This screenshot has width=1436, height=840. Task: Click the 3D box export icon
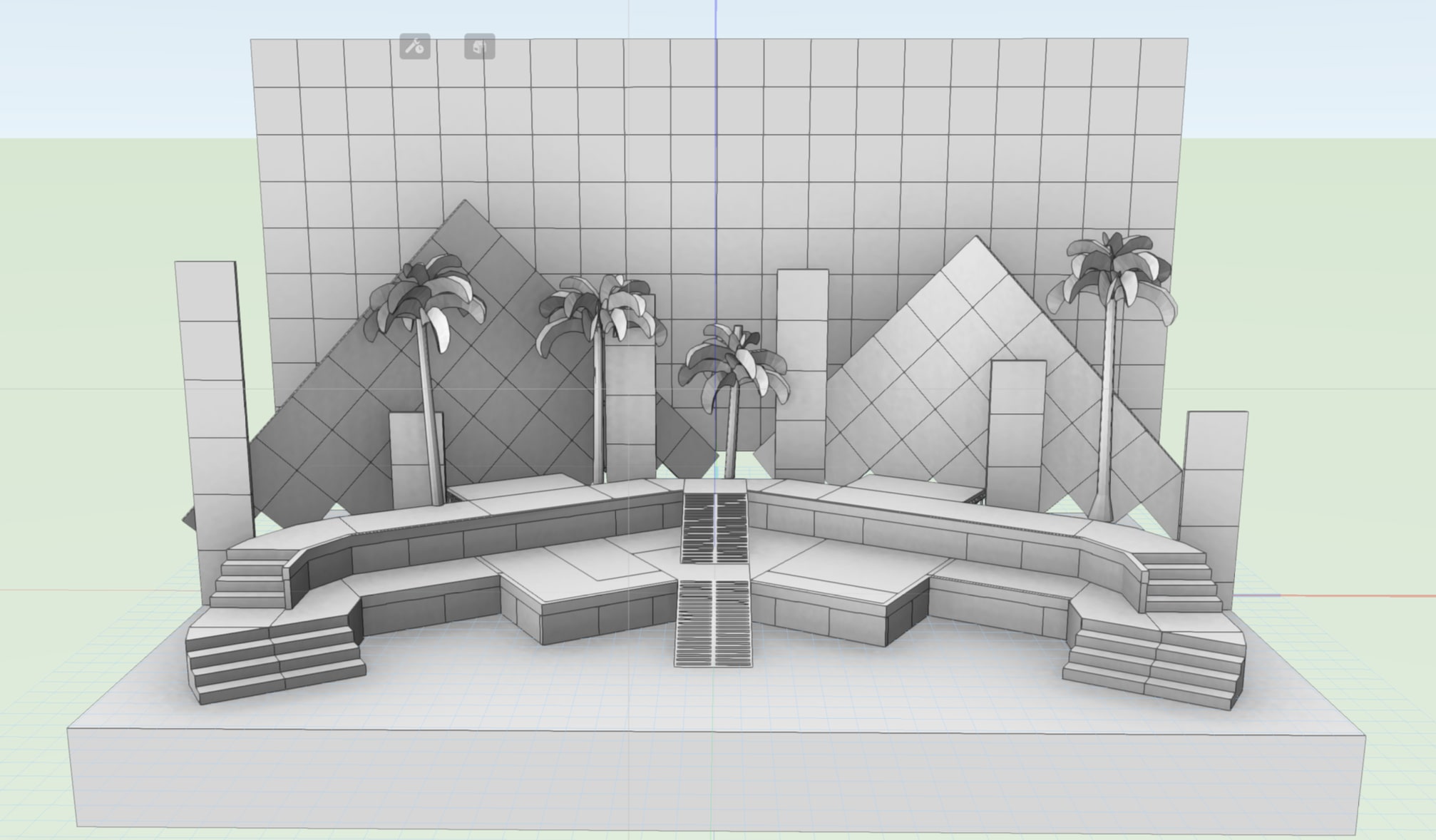point(479,47)
